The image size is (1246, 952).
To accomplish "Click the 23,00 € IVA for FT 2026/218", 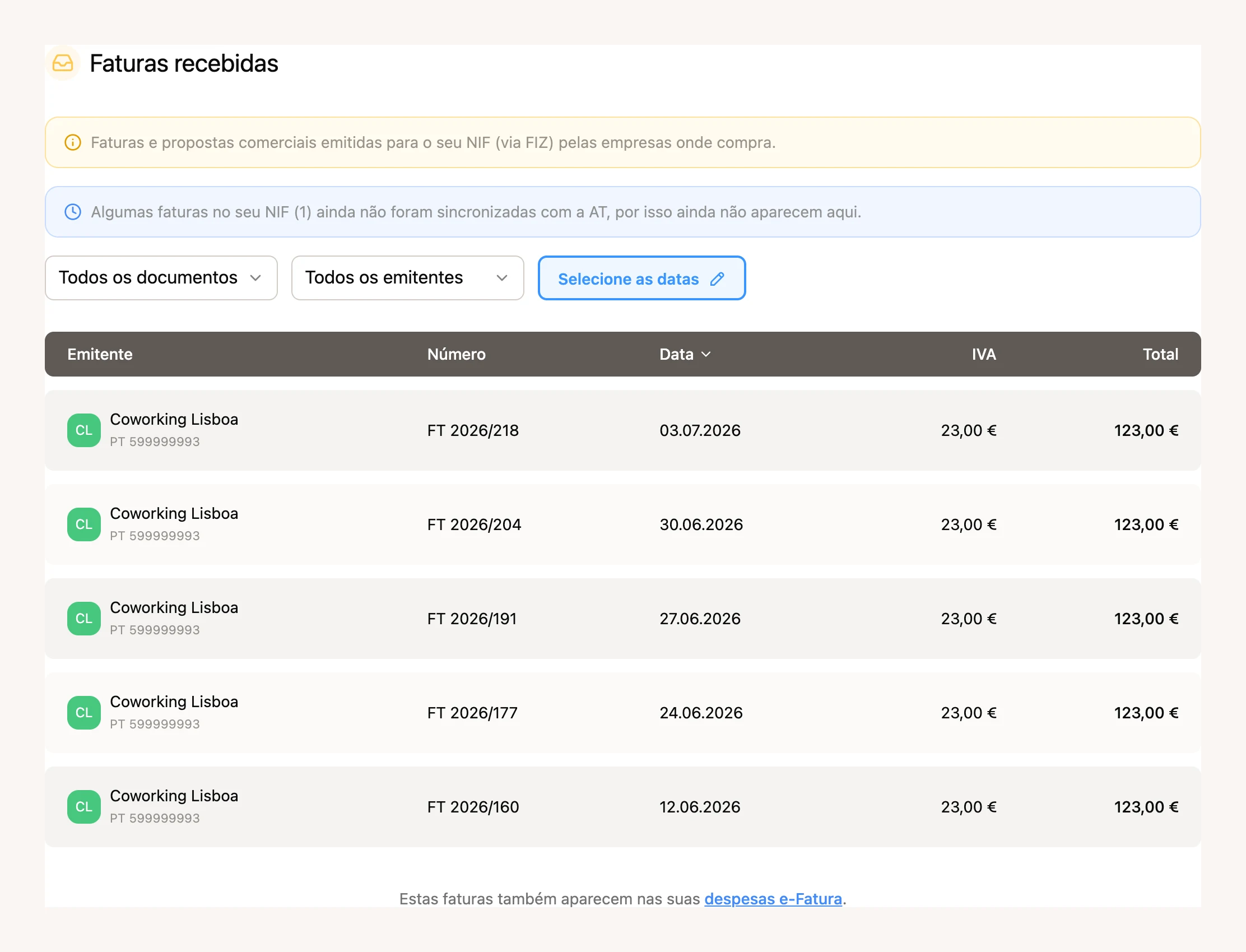I will (x=968, y=430).
